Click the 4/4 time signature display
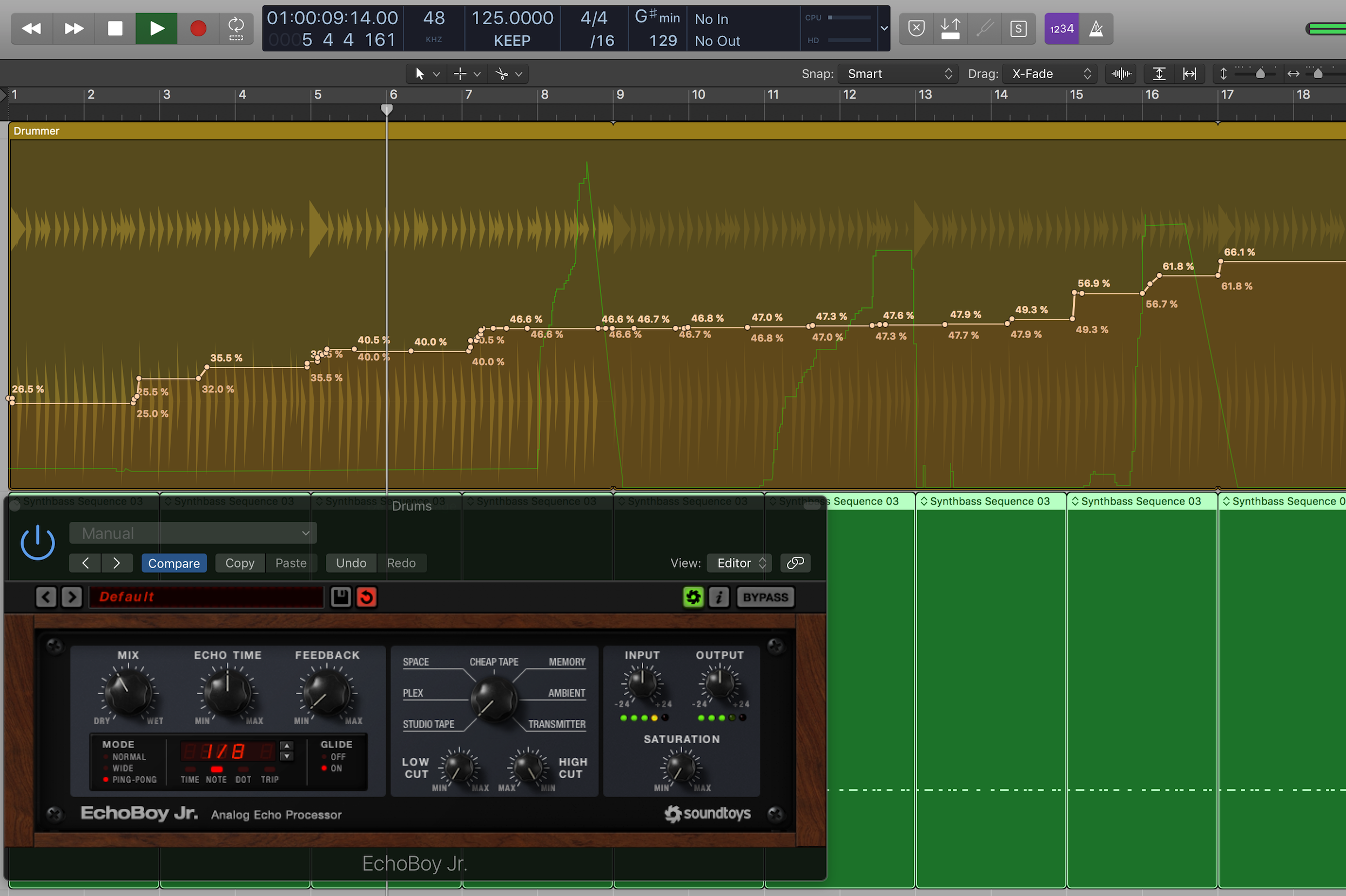This screenshot has width=1346, height=896. 594,18
